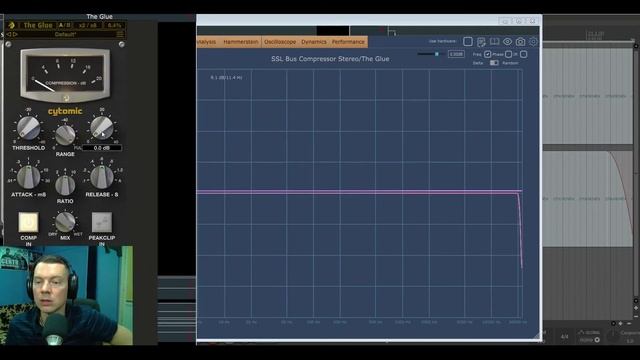Flip the Delta / Random switch
Screen dimensions: 640x360
tap(494, 63)
